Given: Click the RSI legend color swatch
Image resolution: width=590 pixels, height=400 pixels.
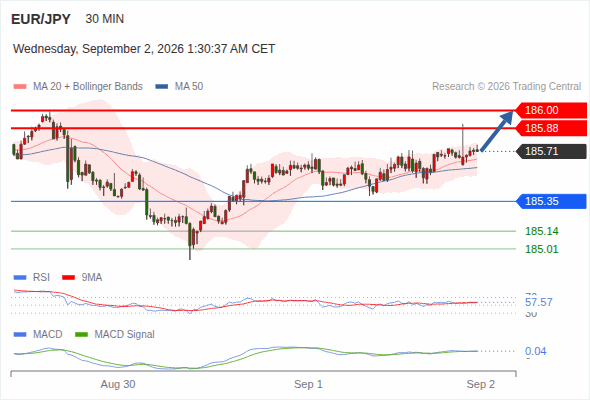Looking at the screenshot, I should 20,278.
